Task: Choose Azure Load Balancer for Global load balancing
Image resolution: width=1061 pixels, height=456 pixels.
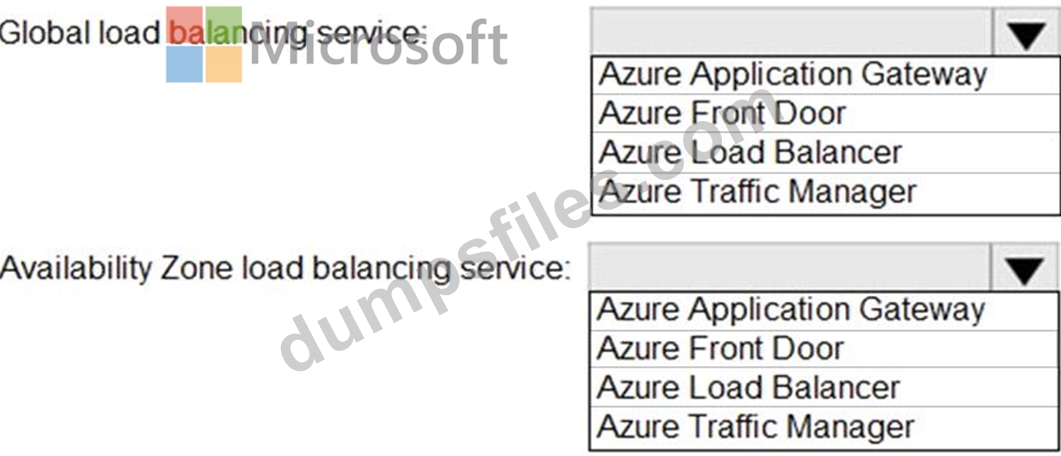Action: click(825, 152)
